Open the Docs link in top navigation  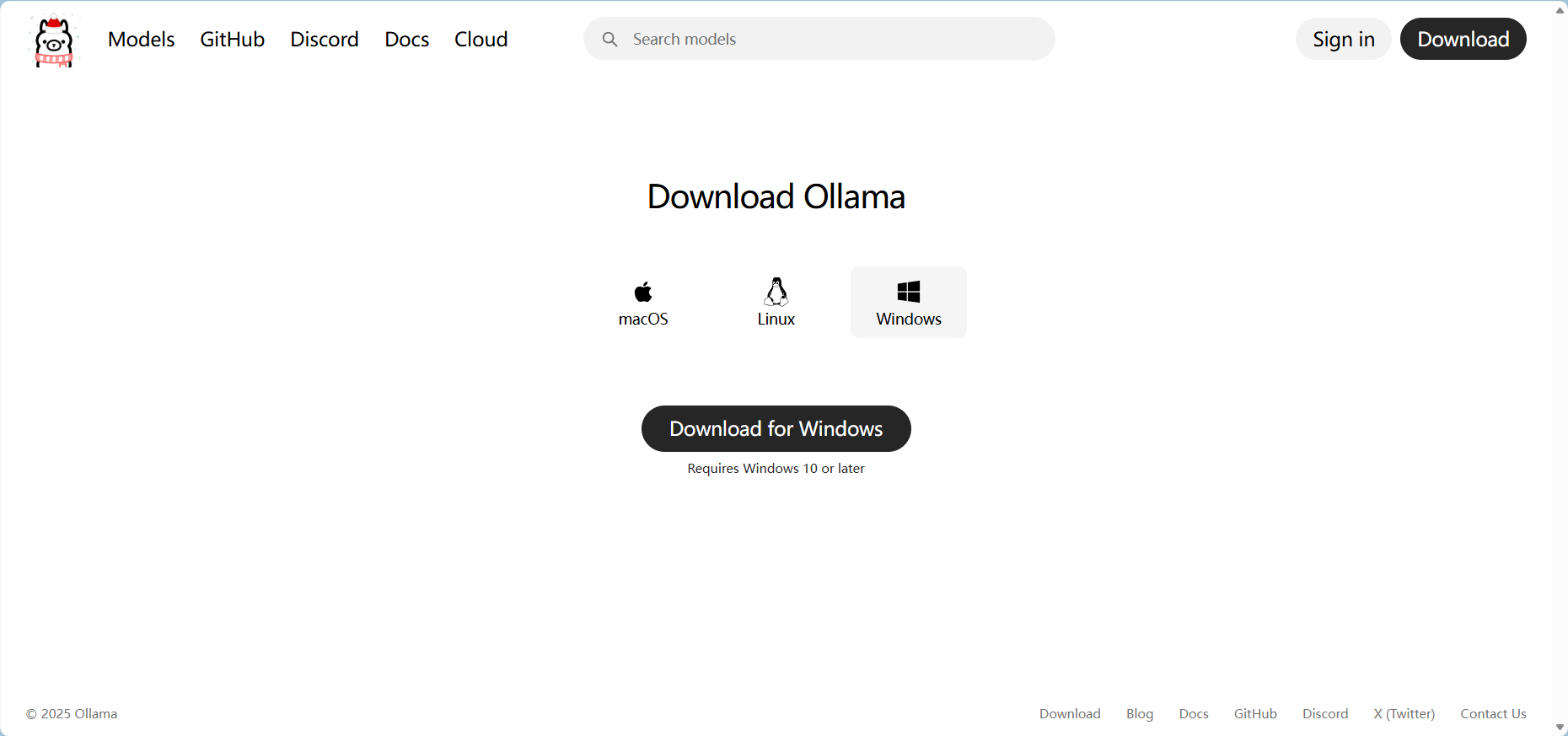tap(407, 39)
